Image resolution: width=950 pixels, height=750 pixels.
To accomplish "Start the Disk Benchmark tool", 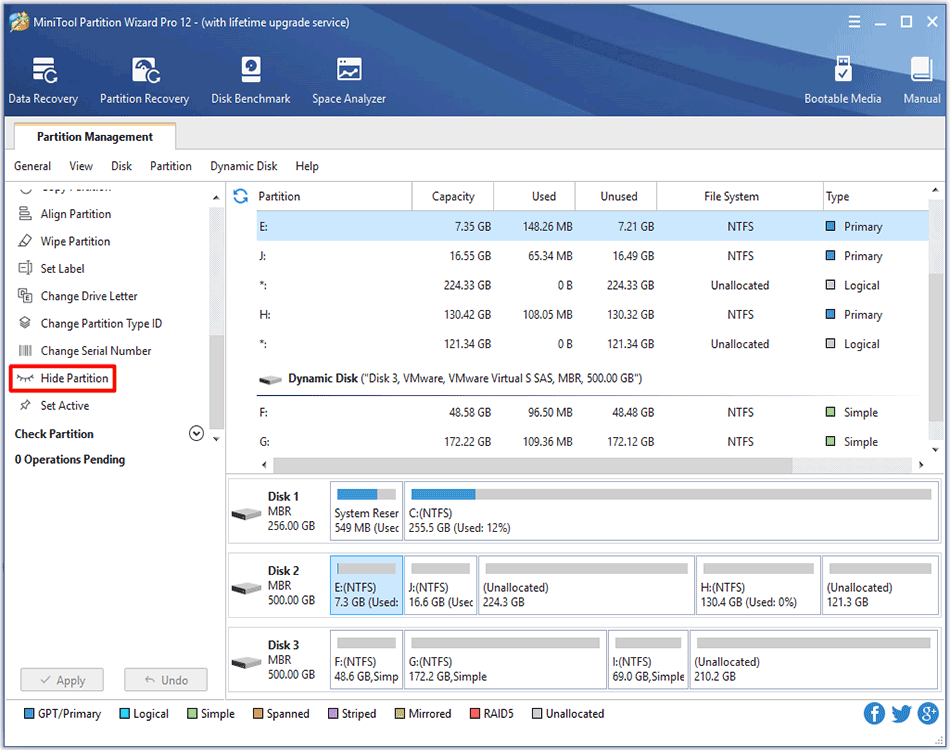I will click(x=250, y=79).
